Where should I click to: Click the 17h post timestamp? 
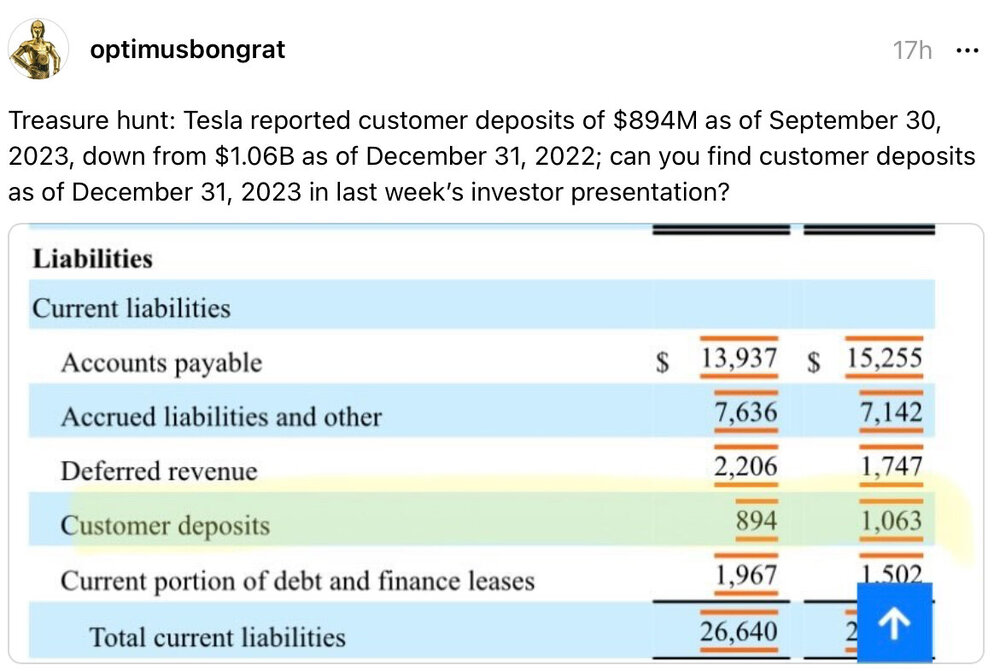[911, 50]
